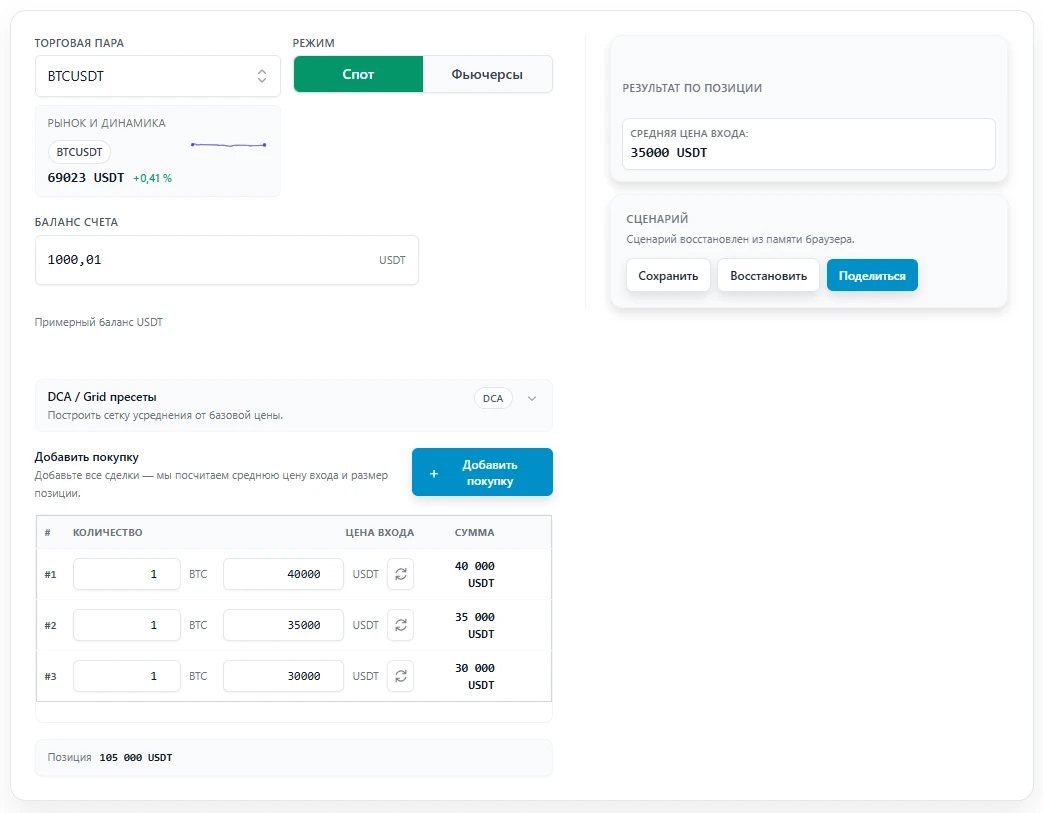Refresh price for purchase row #3
The image size is (1043, 813).
coord(400,676)
